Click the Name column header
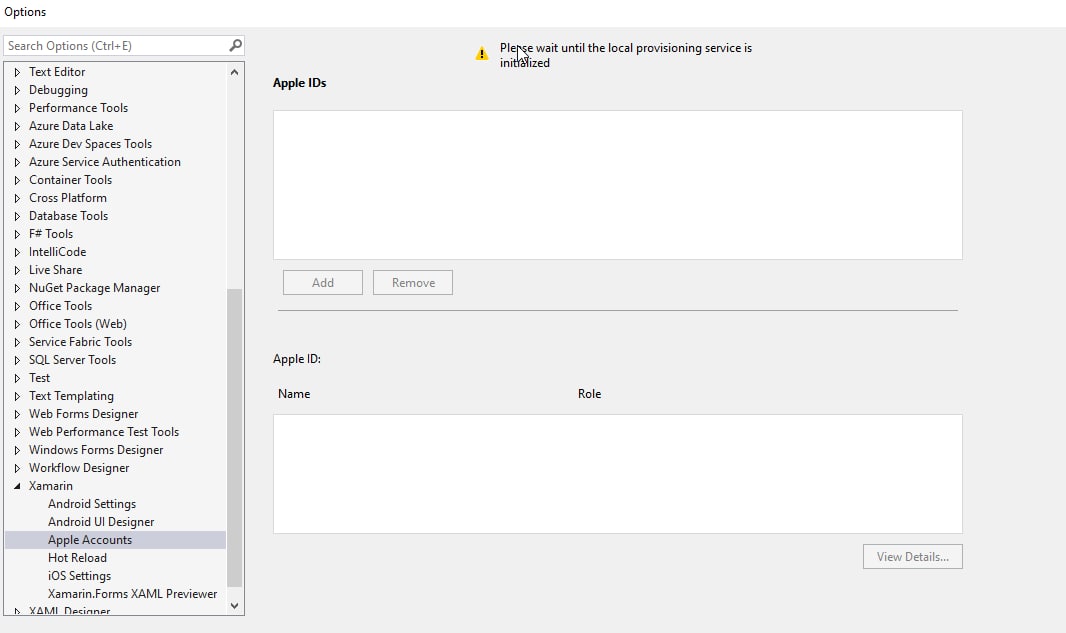Viewport: 1066px width, 633px height. click(x=294, y=394)
